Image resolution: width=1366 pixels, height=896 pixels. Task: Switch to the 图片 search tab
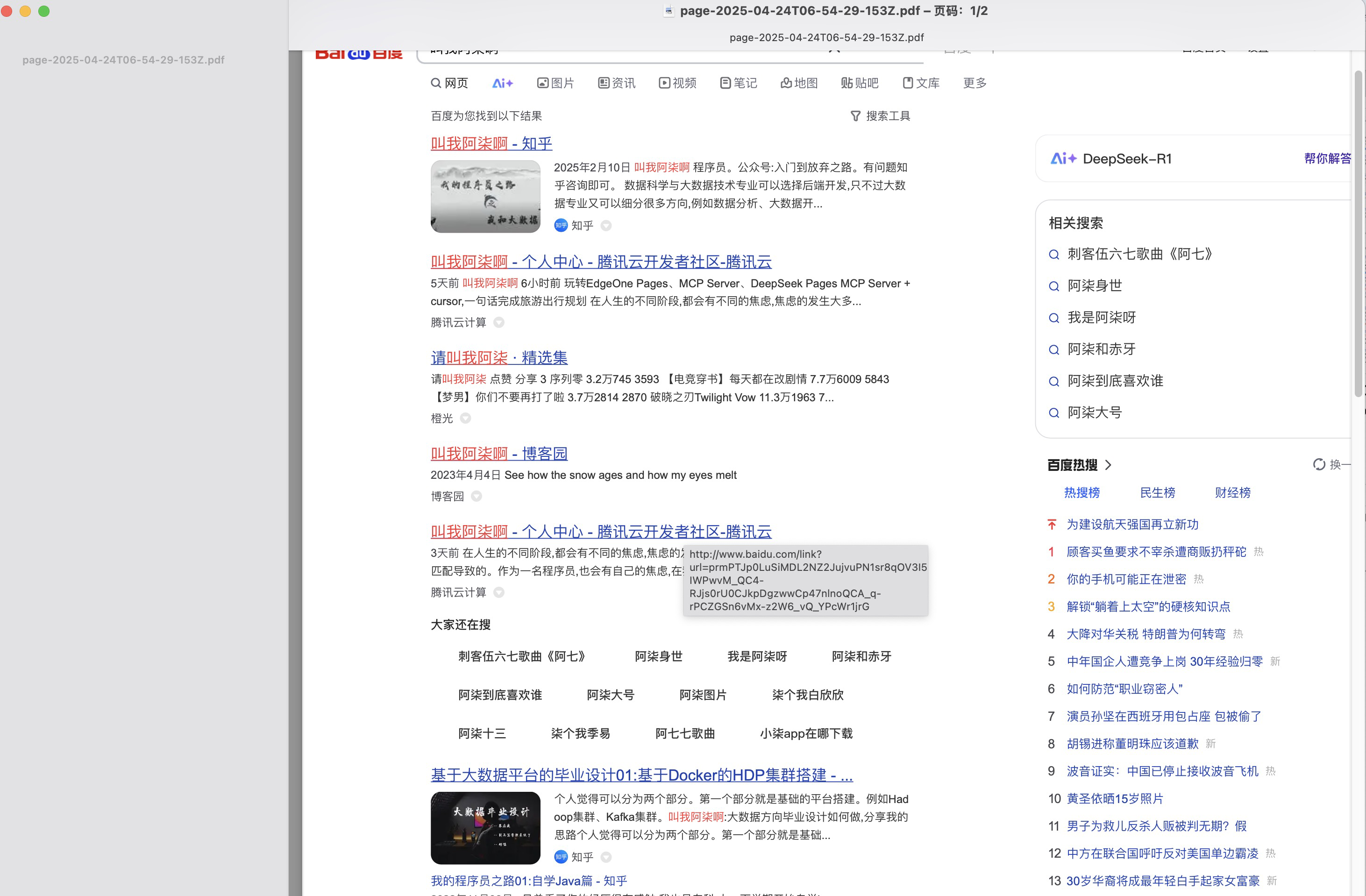pyautogui.click(x=555, y=83)
